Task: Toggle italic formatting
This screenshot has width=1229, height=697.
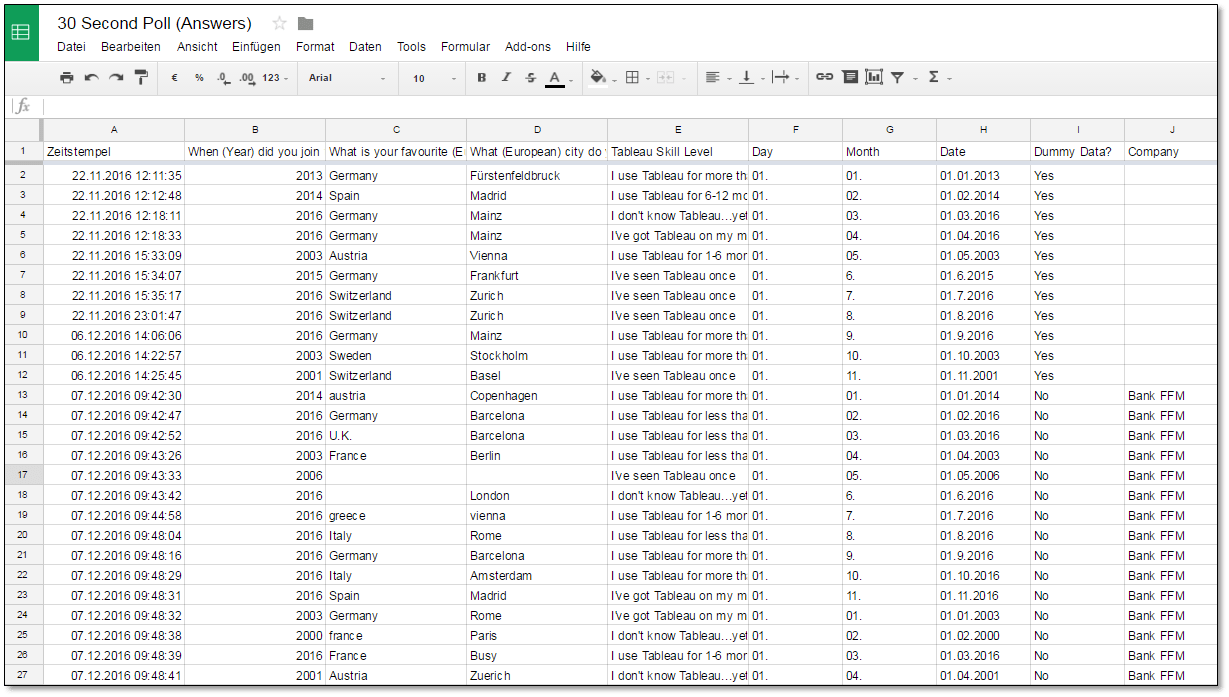Action: [506, 77]
